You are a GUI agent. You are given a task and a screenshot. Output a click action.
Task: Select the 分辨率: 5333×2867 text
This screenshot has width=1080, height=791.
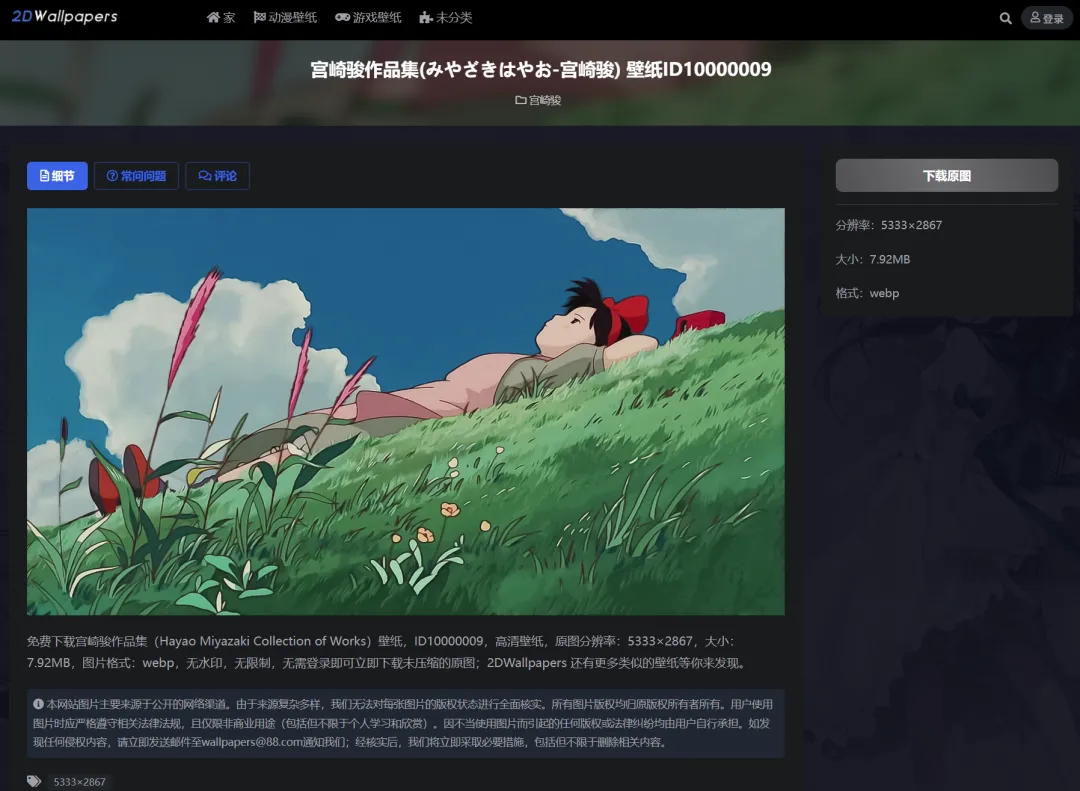(x=889, y=225)
